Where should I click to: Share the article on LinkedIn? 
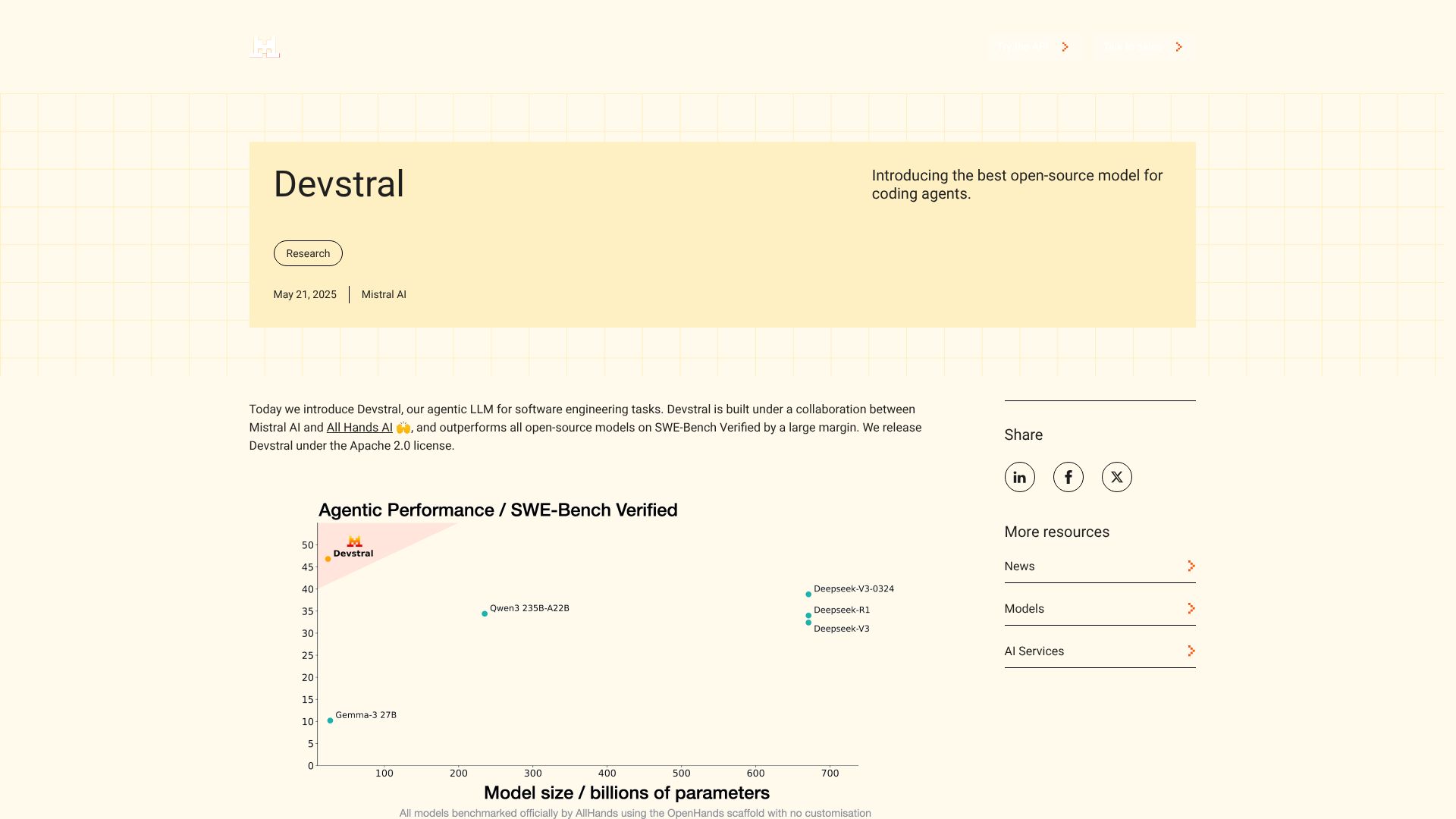1019,477
